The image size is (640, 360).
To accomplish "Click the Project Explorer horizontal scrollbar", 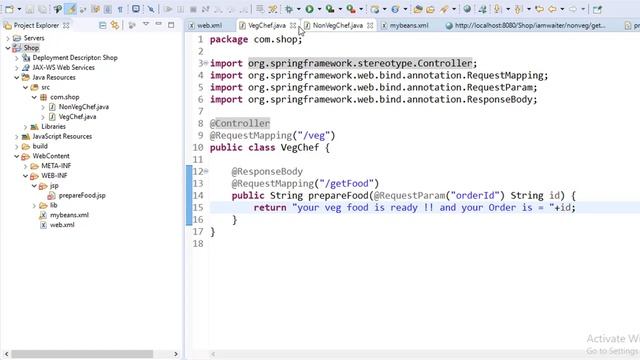I will click(82, 353).
